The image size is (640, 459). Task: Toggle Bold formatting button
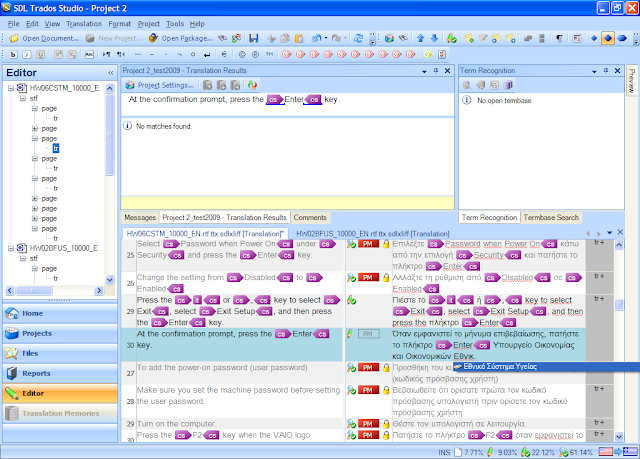tap(13, 54)
